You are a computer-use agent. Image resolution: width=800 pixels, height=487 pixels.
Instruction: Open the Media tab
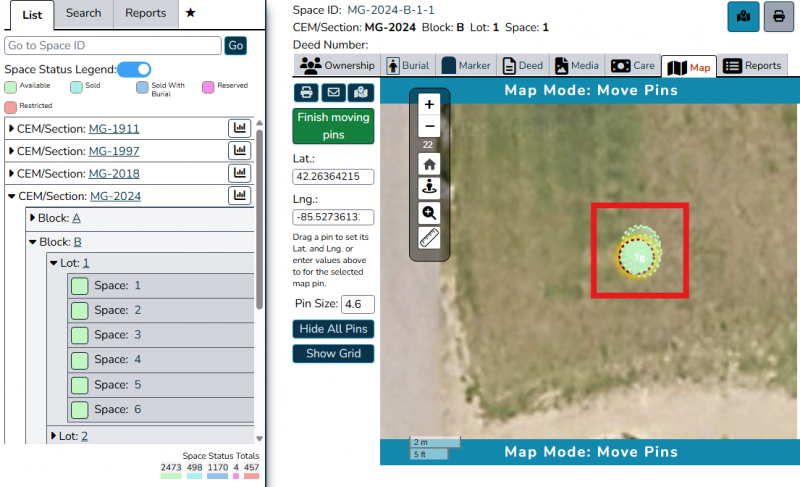(577, 65)
